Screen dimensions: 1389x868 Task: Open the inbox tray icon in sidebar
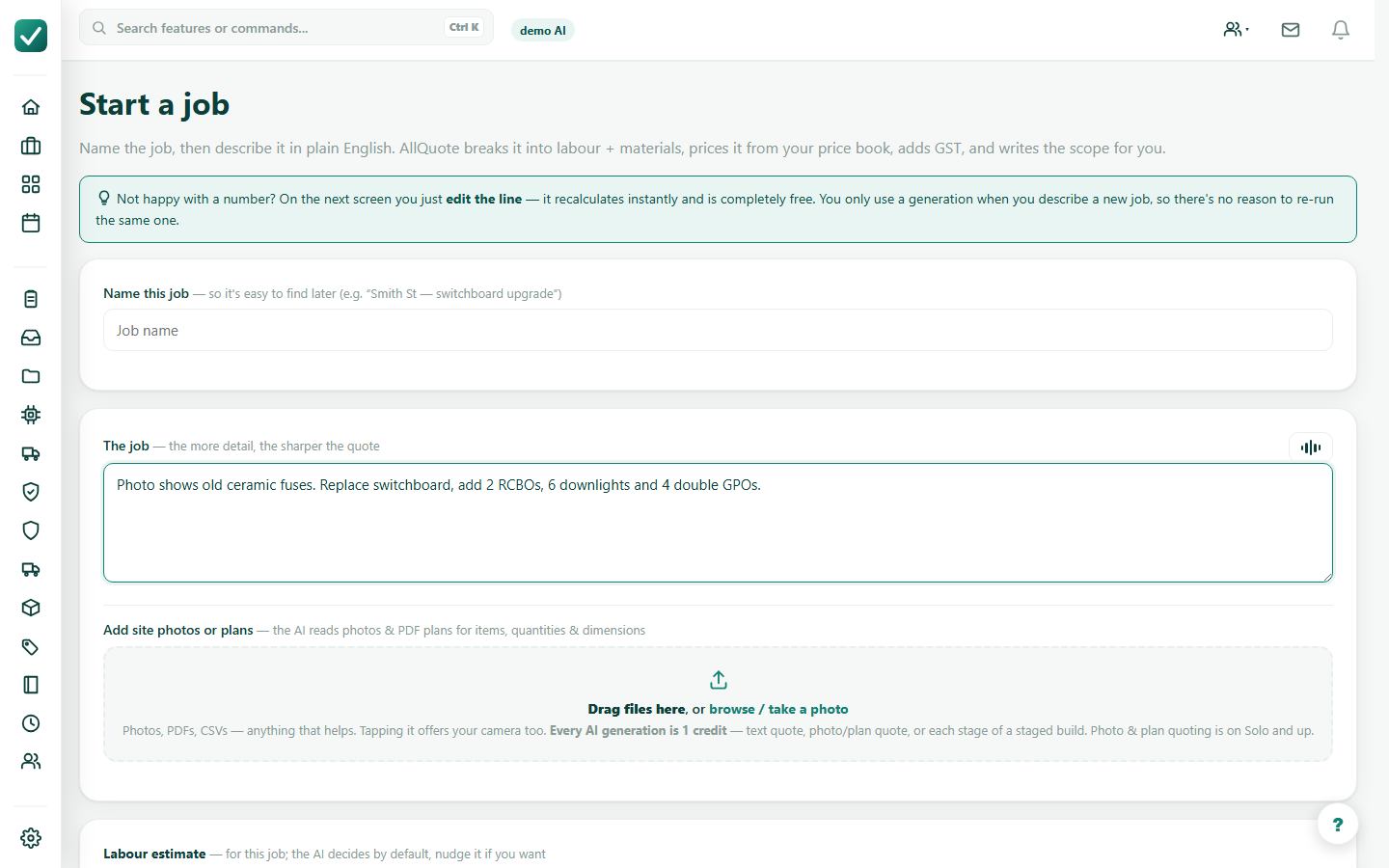[x=31, y=338]
